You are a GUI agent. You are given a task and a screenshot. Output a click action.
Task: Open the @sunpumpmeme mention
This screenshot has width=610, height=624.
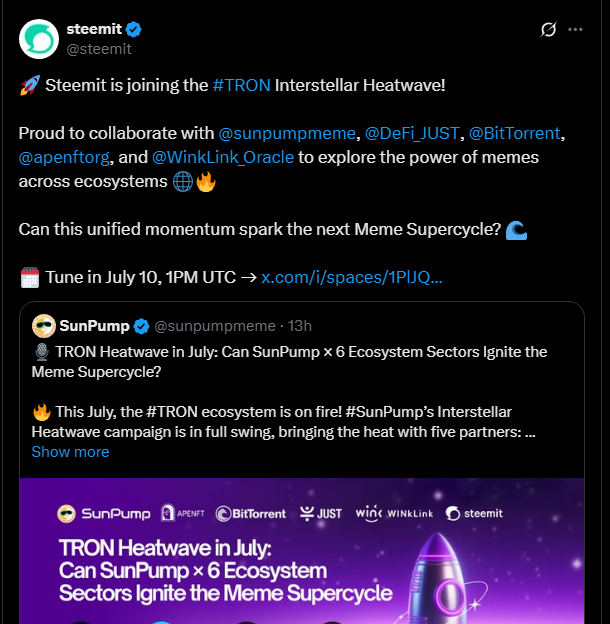click(x=287, y=133)
